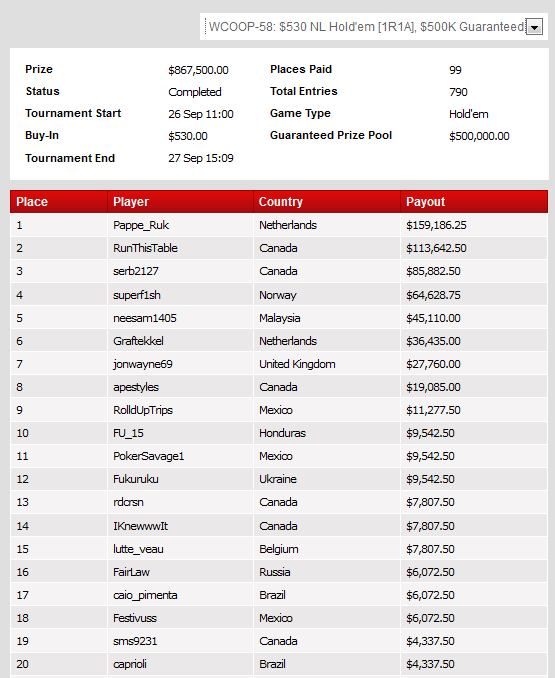The height and width of the screenshot is (678, 555).
Task: Sort by the Place column header
Action: click(x=32, y=202)
